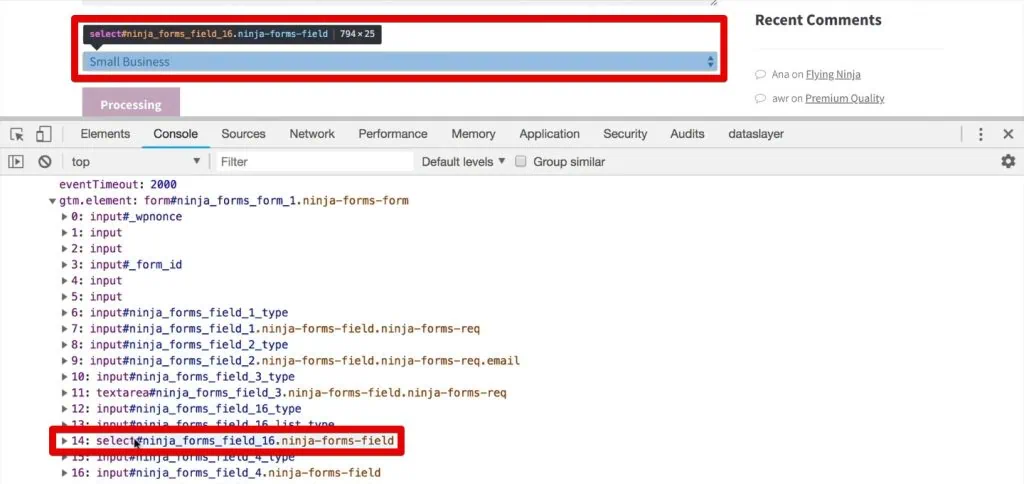Expand entry 9 with the email class
The image size is (1024, 484).
click(65, 361)
